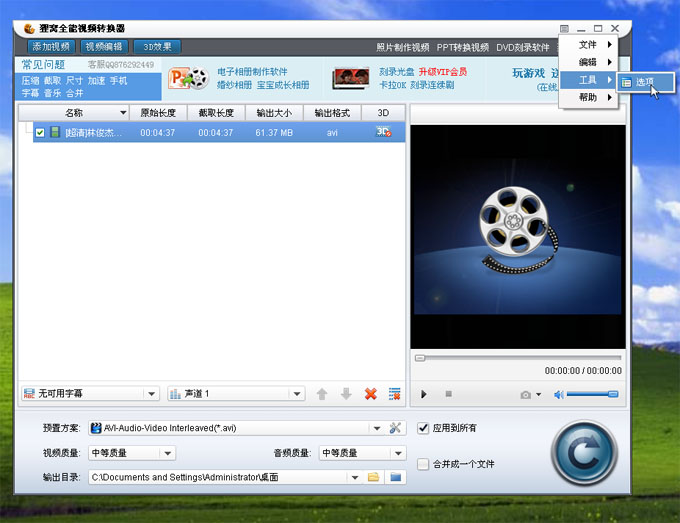Click the 电子相册制作软件 link
The height and width of the screenshot is (523, 680).
click(252, 72)
